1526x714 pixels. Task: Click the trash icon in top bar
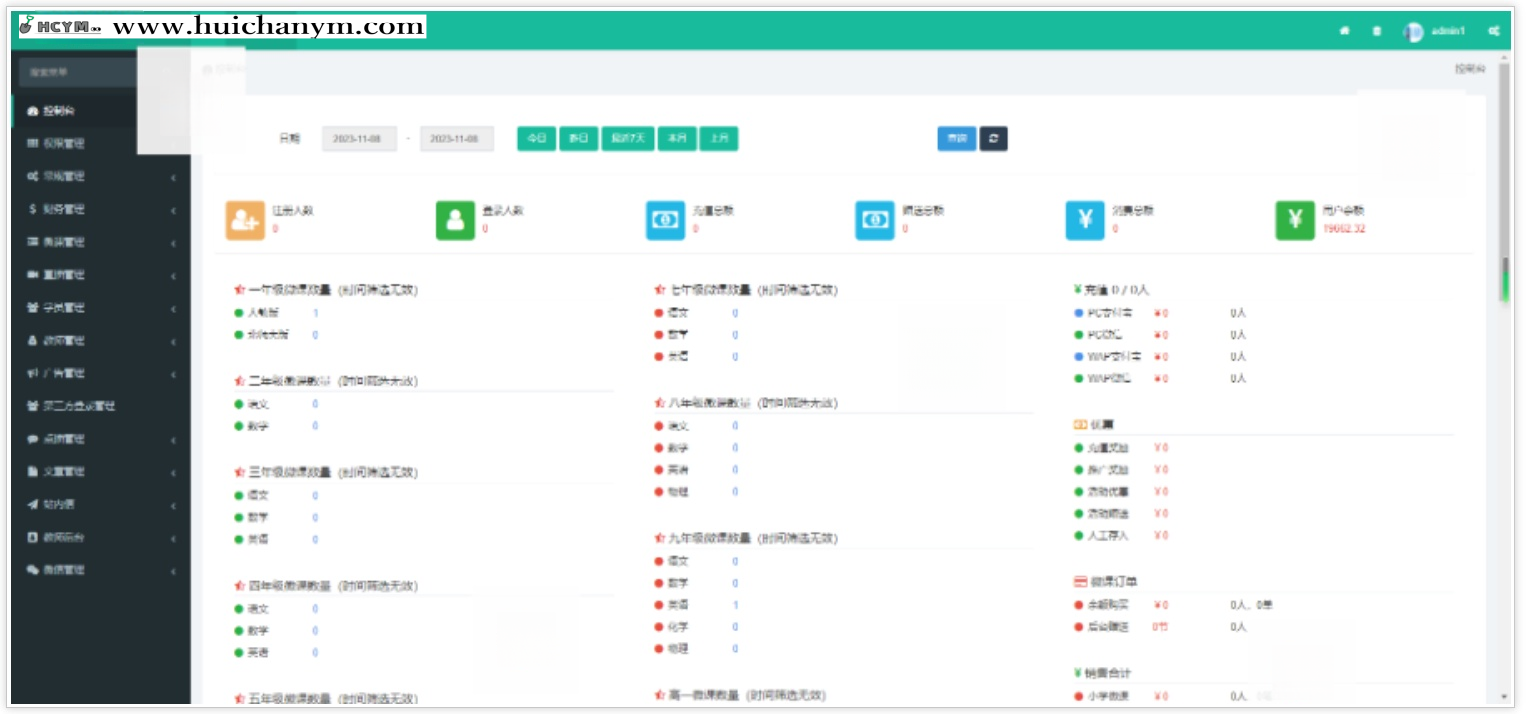(1377, 31)
